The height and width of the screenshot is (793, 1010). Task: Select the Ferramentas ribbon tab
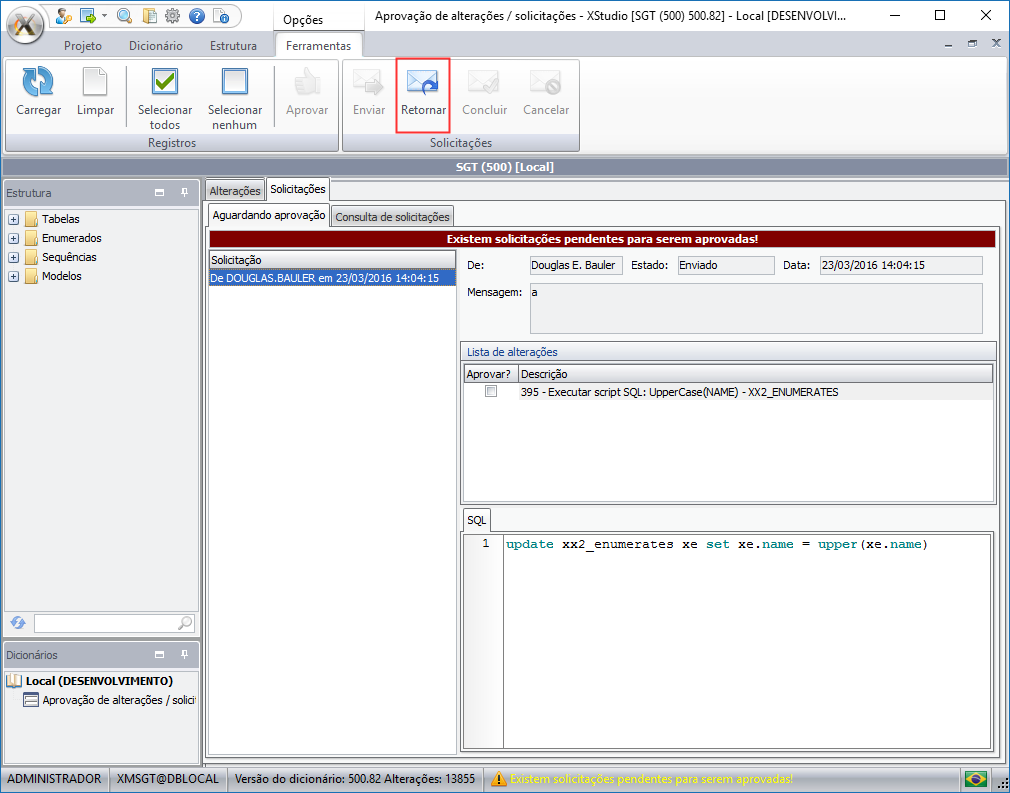click(x=318, y=46)
